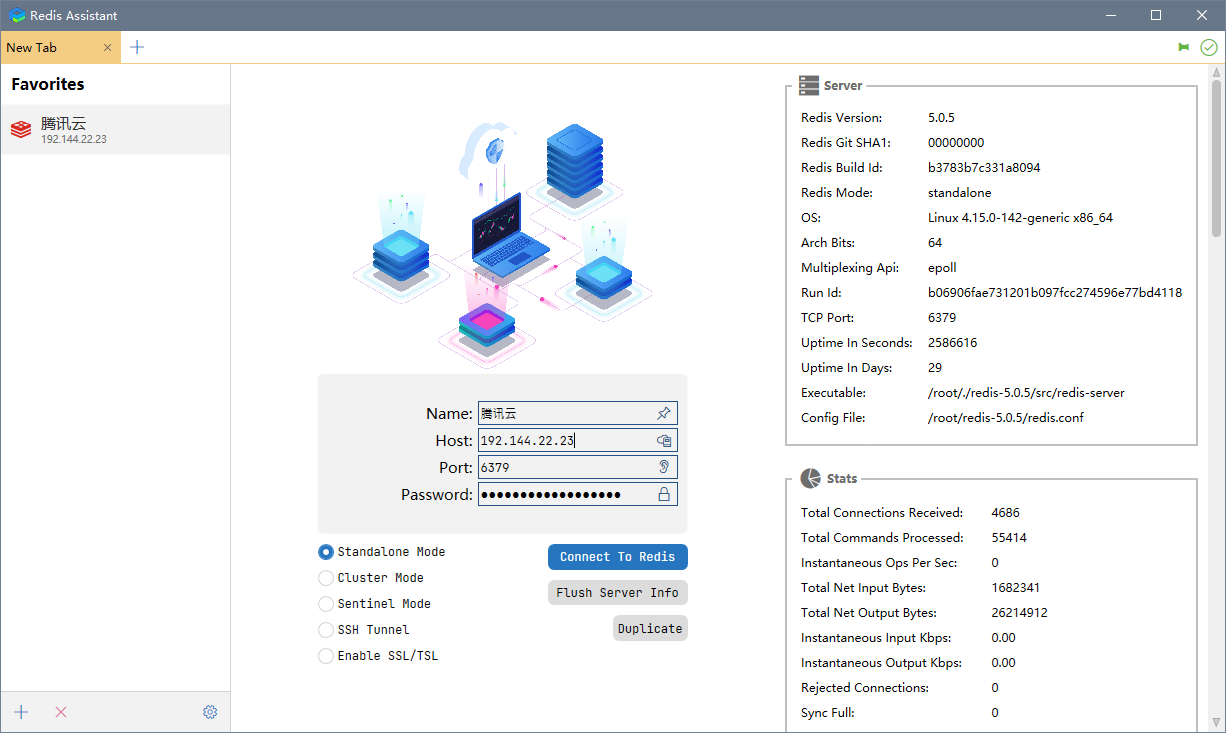Select SSH Tunnel radio button
The image size is (1226, 733).
click(x=326, y=630)
